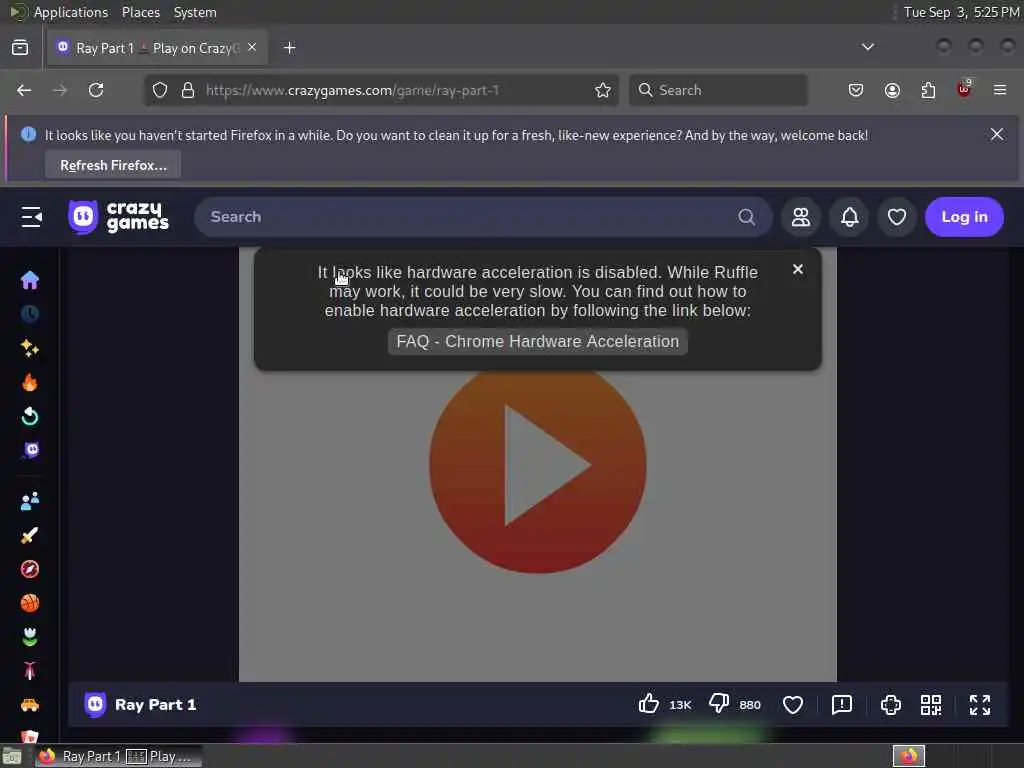
Task: Select the Ray Part 1 Play on CrazyGames tab
Action: (157, 48)
